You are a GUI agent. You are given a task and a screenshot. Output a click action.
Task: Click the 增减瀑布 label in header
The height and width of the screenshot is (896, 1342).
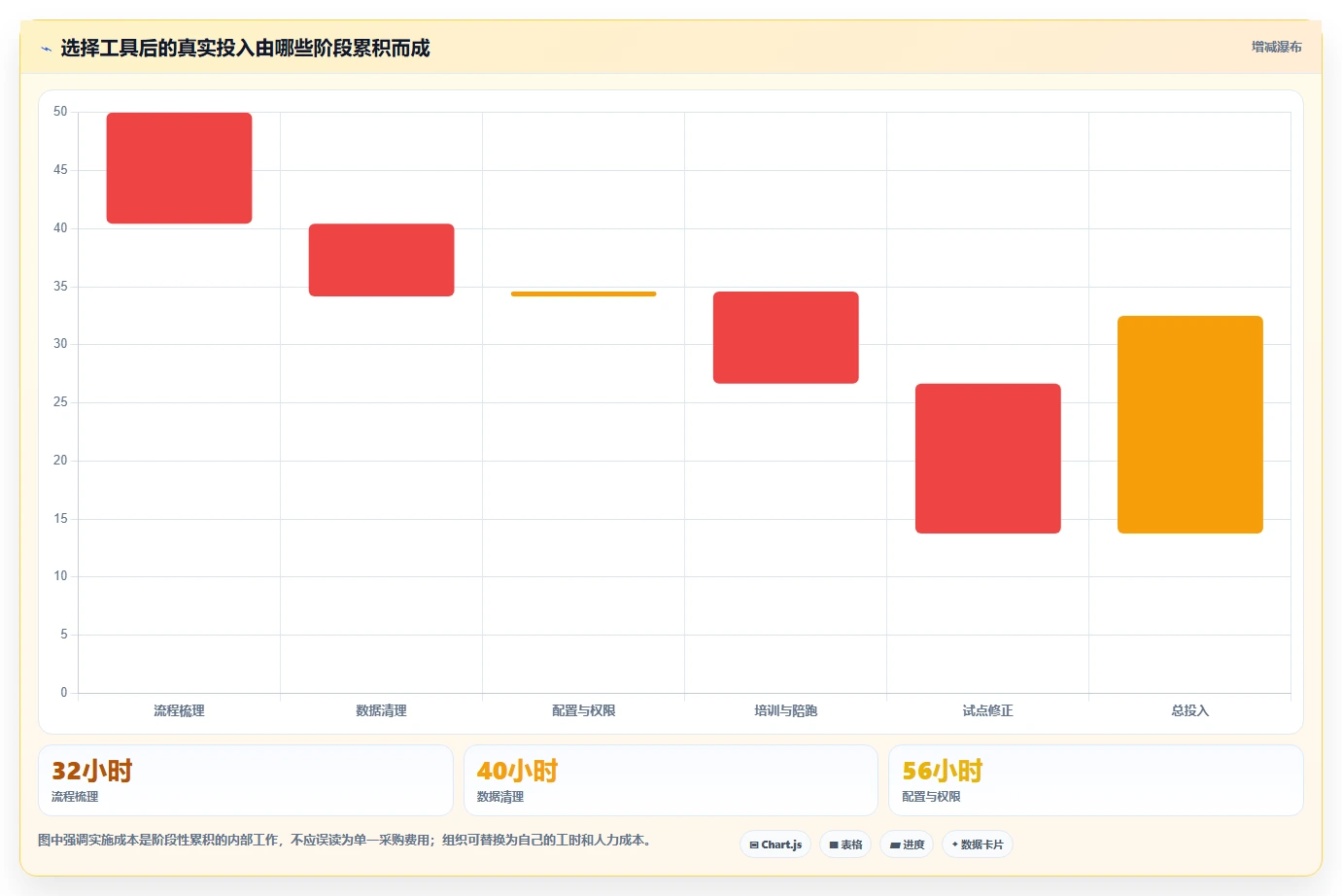[x=1276, y=47]
